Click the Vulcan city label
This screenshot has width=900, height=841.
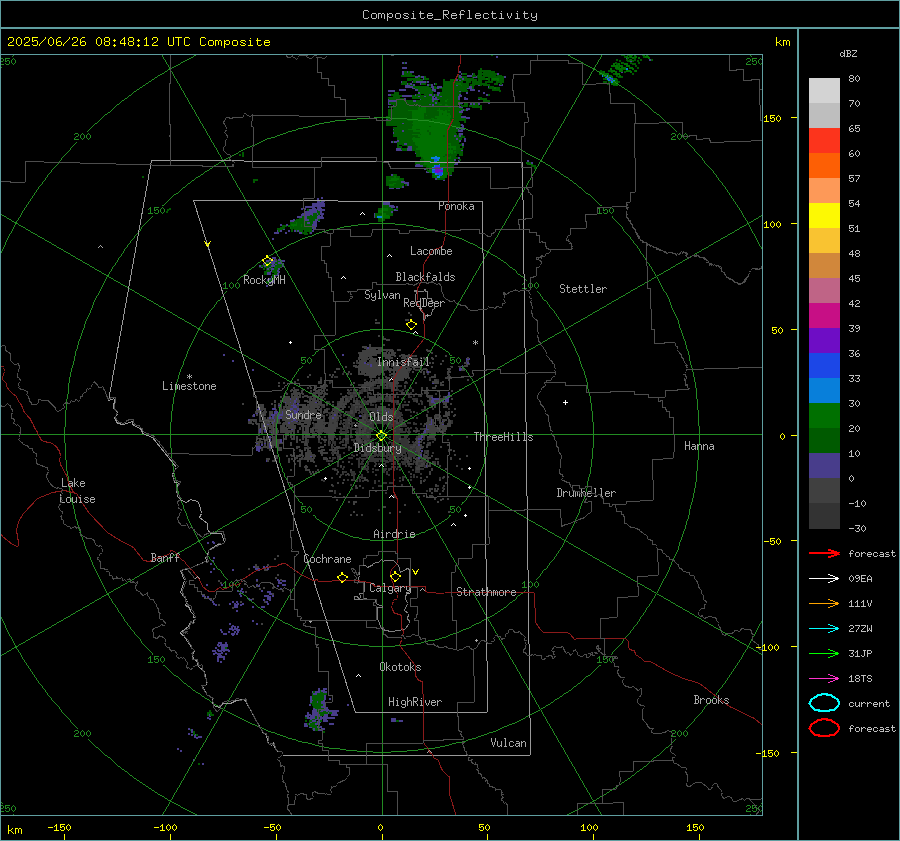[x=509, y=743]
